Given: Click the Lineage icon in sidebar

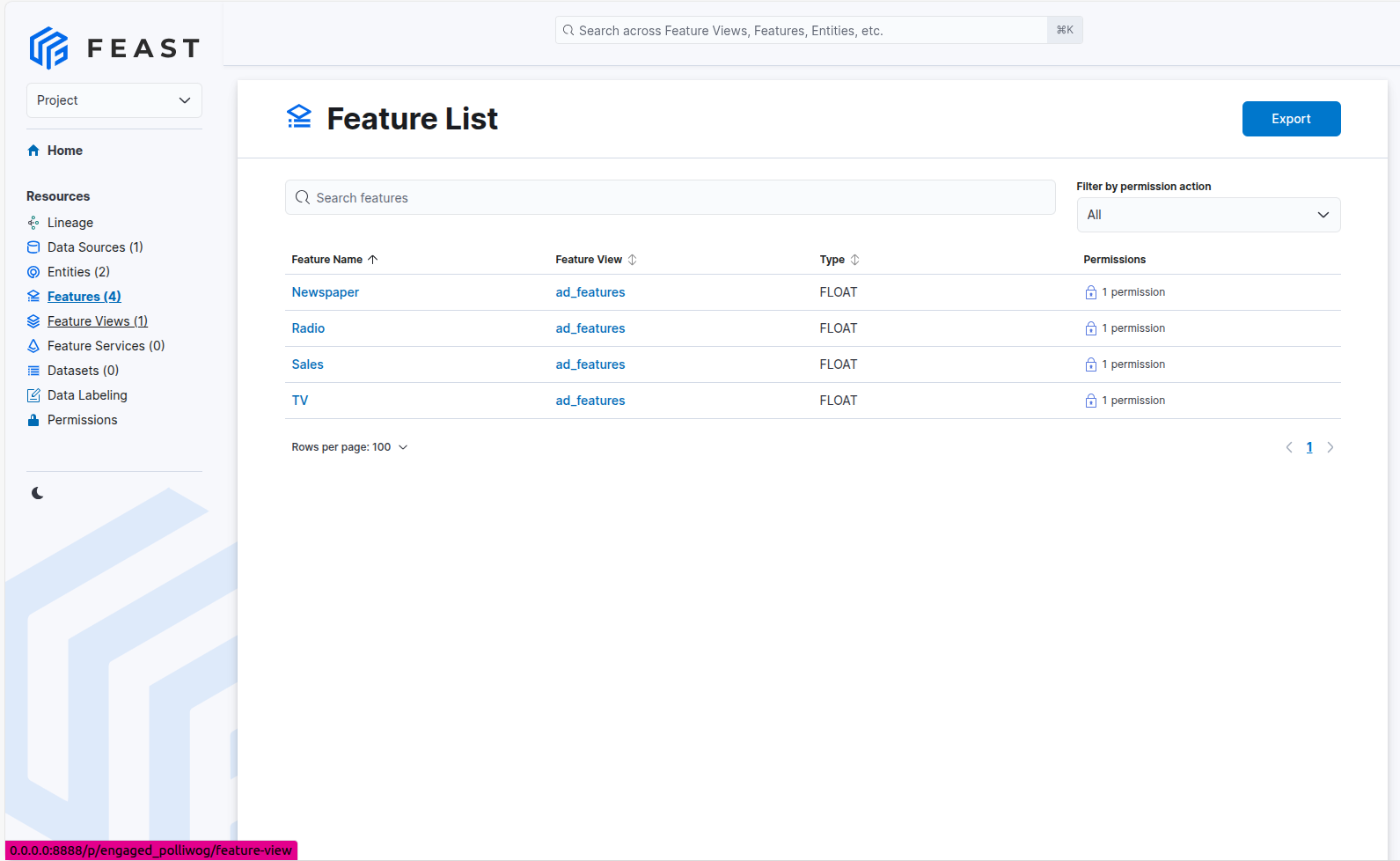Looking at the screenshot, I should (x=33, y=223).
